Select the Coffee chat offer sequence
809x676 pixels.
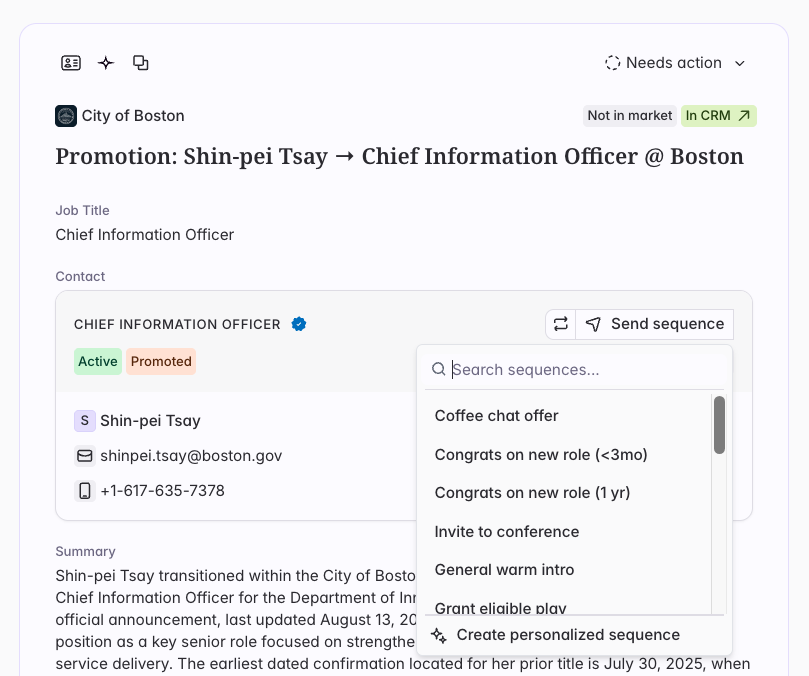pyautogui.click(x=569, y=416)
